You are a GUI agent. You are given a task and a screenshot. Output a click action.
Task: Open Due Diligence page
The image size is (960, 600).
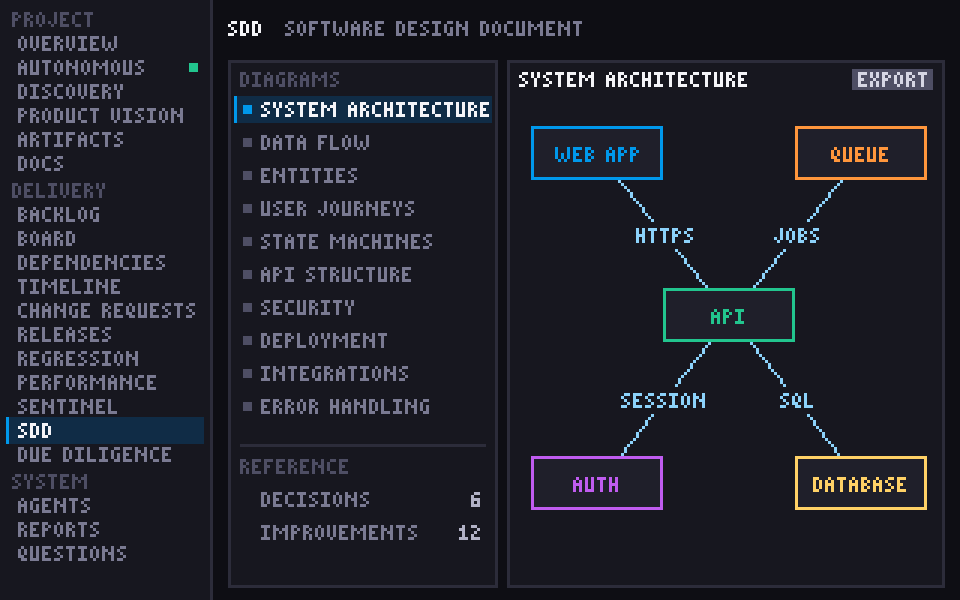(94, 454)
